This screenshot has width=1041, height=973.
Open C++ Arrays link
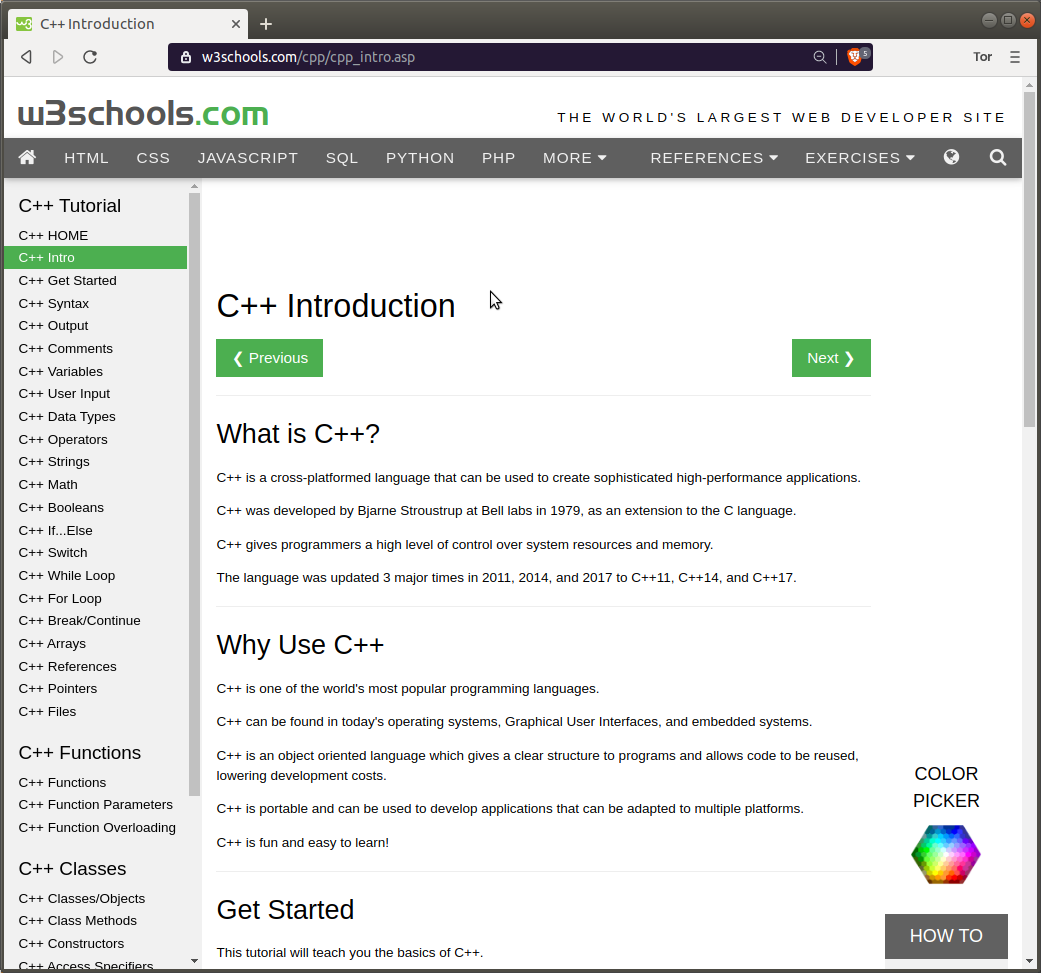pyautogui.click(x=52, y=644)
